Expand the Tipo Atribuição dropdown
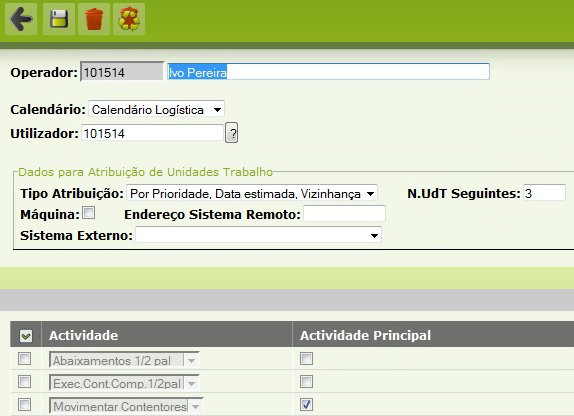This screenshot has width=574, height=416. 252,193
